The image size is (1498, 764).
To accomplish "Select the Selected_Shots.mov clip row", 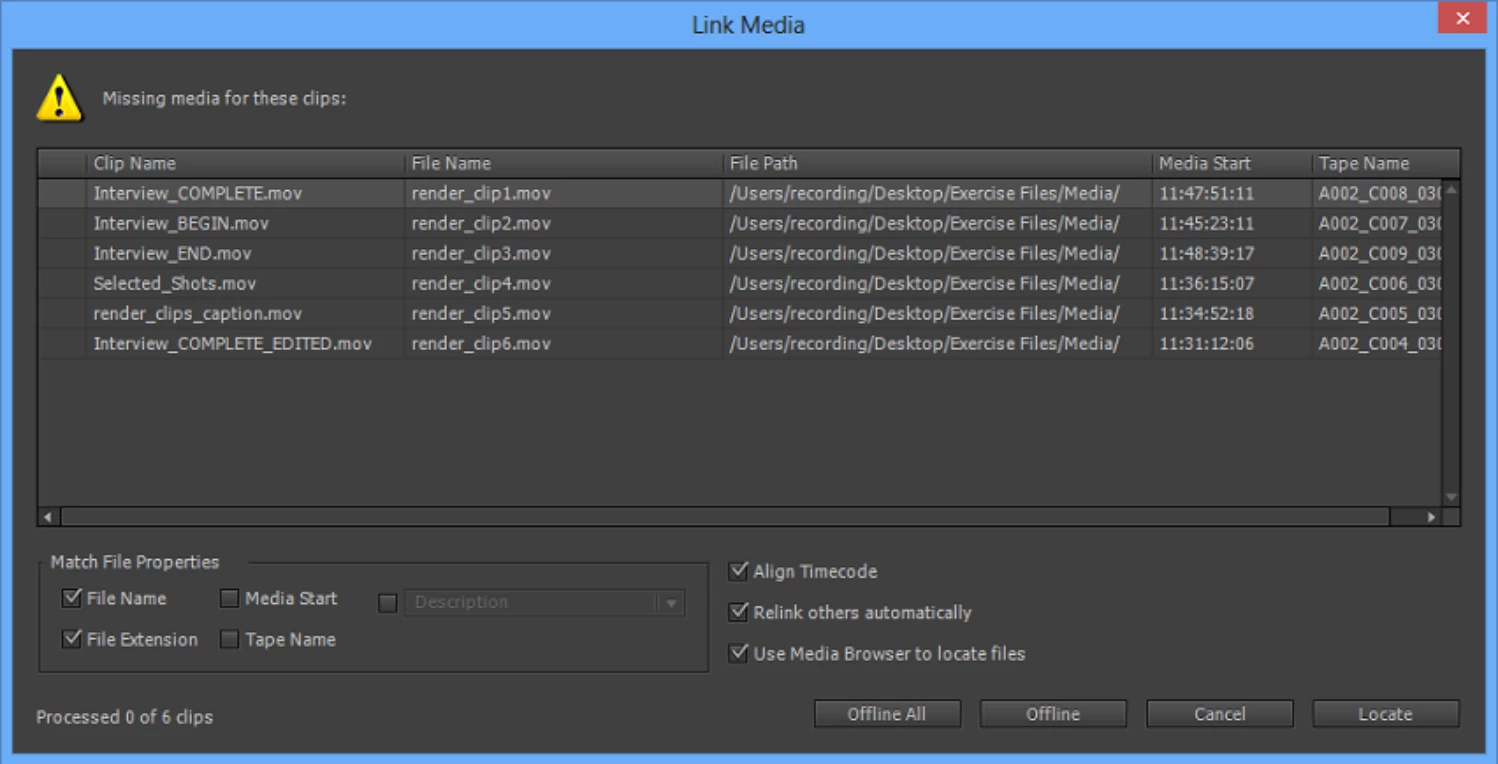I will [740, 283].
